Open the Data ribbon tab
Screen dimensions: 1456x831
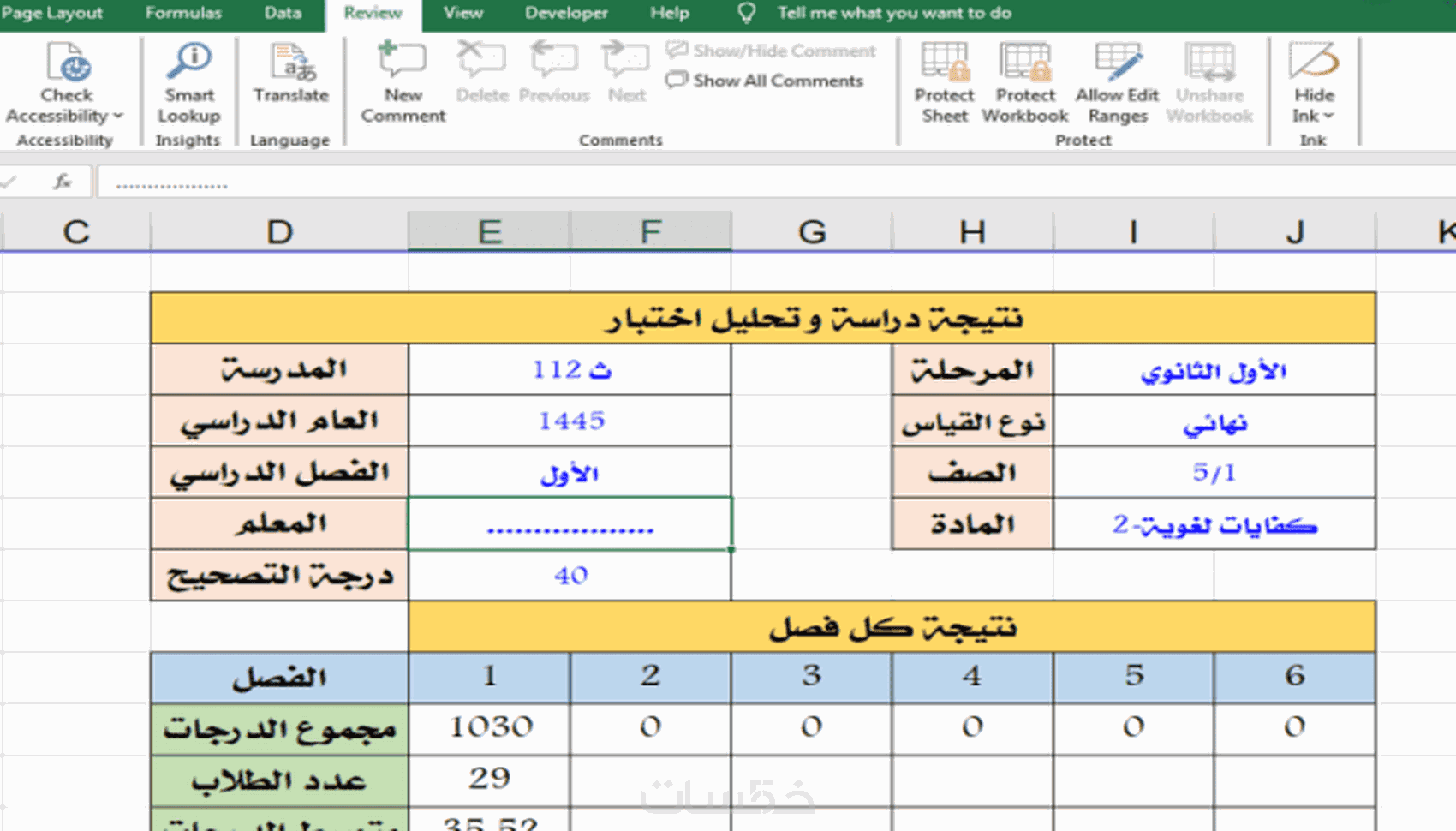(283, 13)
